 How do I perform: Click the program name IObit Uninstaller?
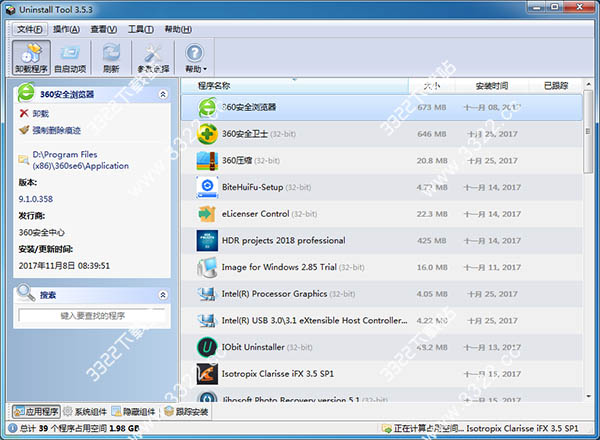(253, 347)
